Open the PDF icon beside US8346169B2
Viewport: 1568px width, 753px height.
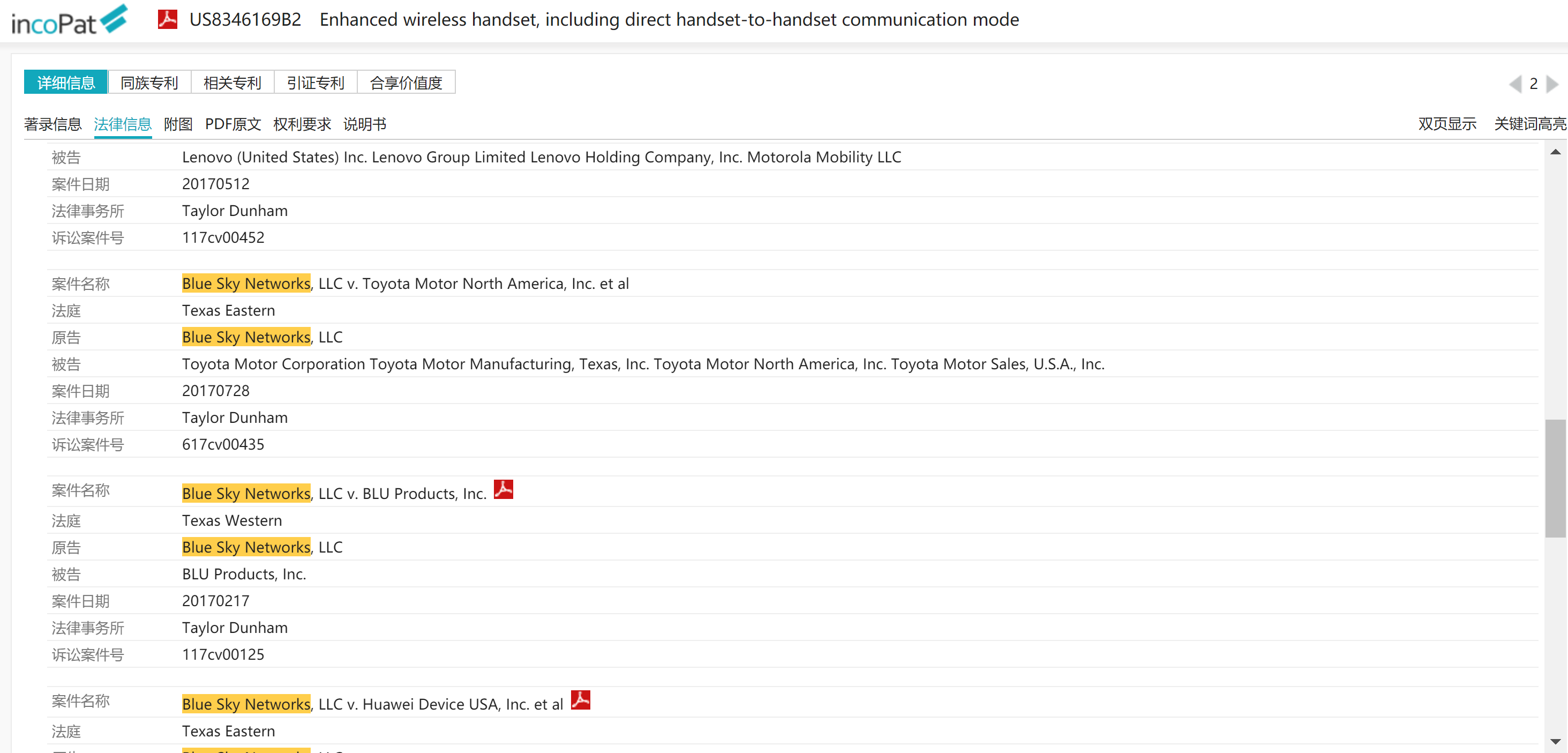[167, 19]
